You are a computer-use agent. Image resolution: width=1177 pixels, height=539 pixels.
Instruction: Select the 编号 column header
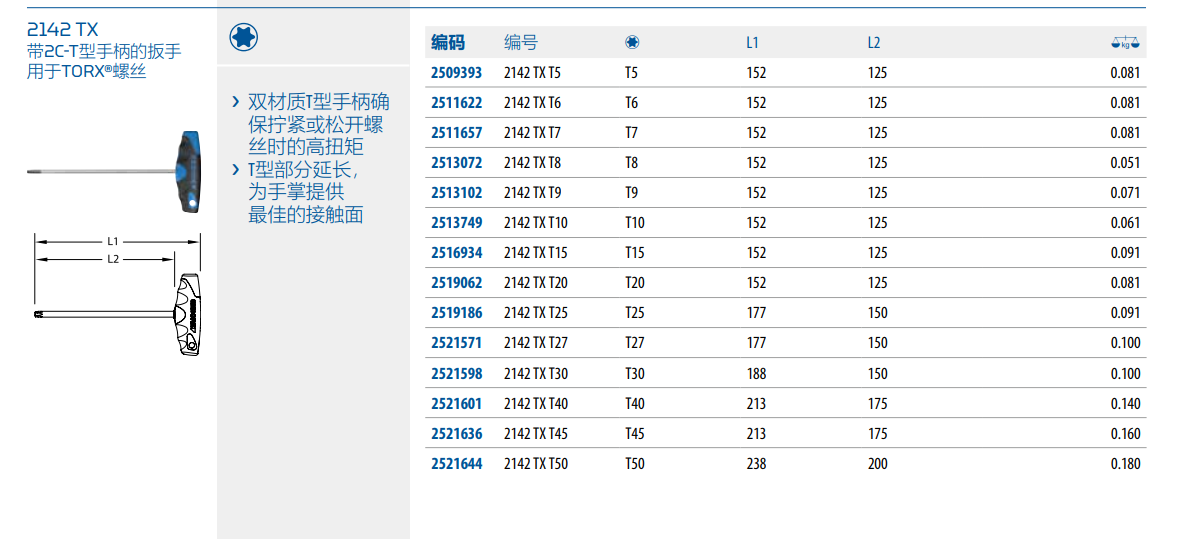coord(520,43)
